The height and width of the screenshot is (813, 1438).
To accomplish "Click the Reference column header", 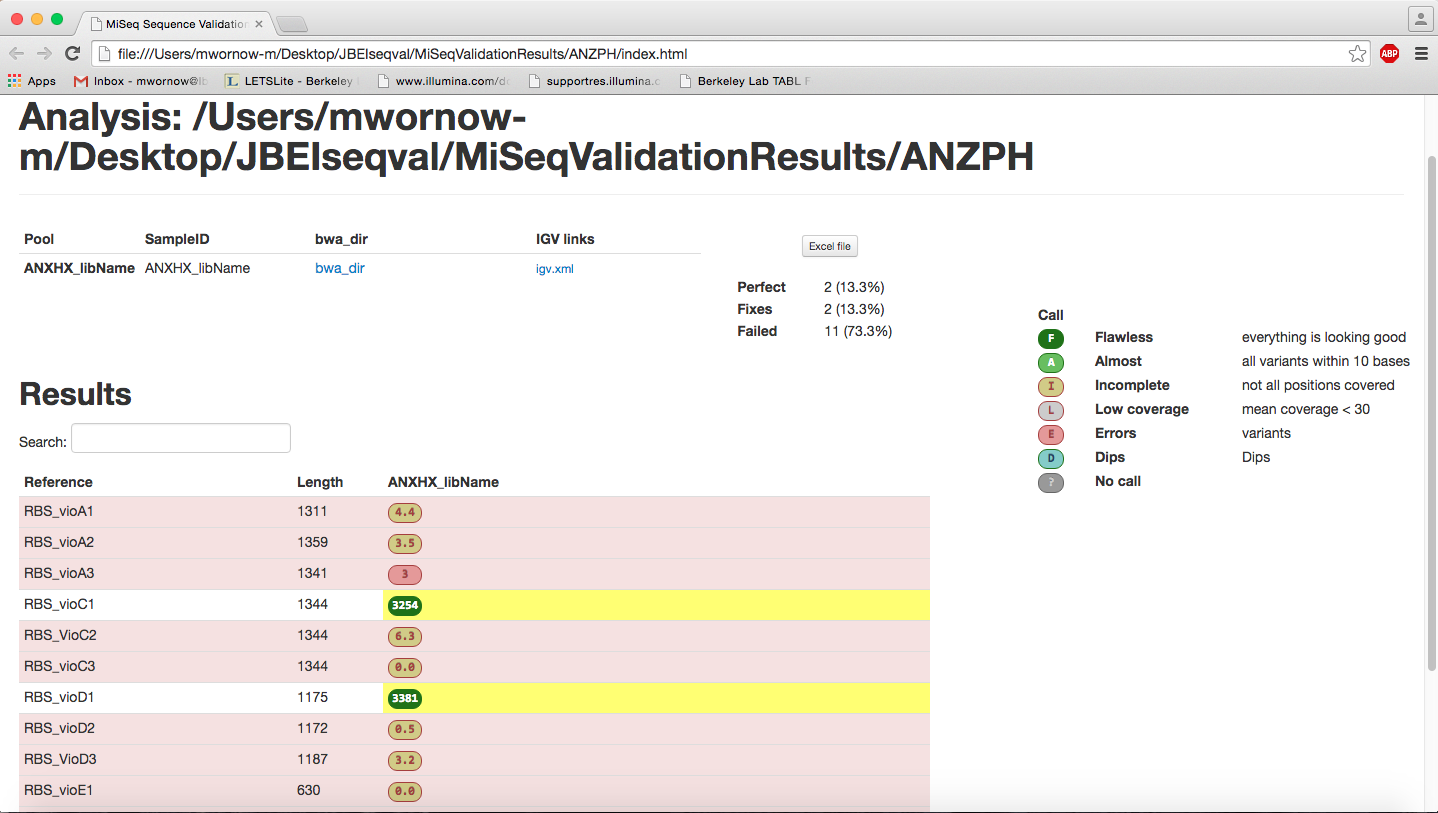I will pos(58,482).
